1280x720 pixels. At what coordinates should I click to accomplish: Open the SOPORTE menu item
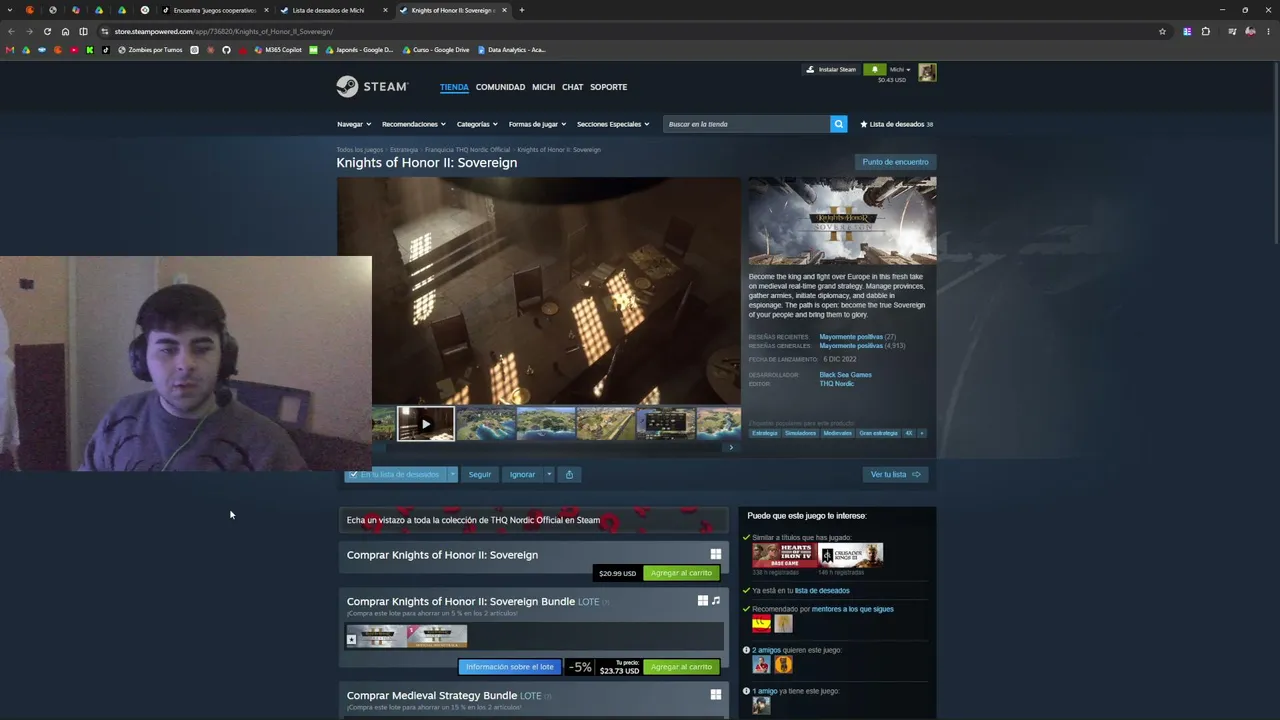tap(608, 87)
